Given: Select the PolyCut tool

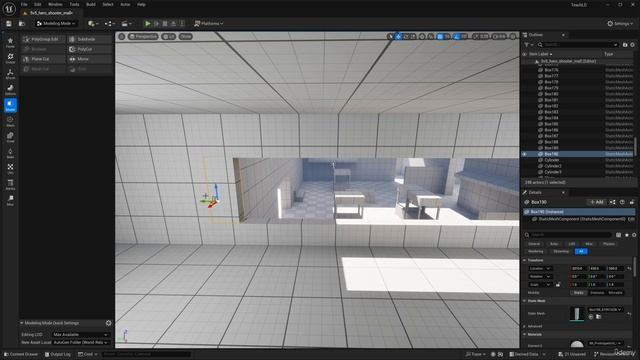Looking at the screenshot, I should (x=89, y=49).
